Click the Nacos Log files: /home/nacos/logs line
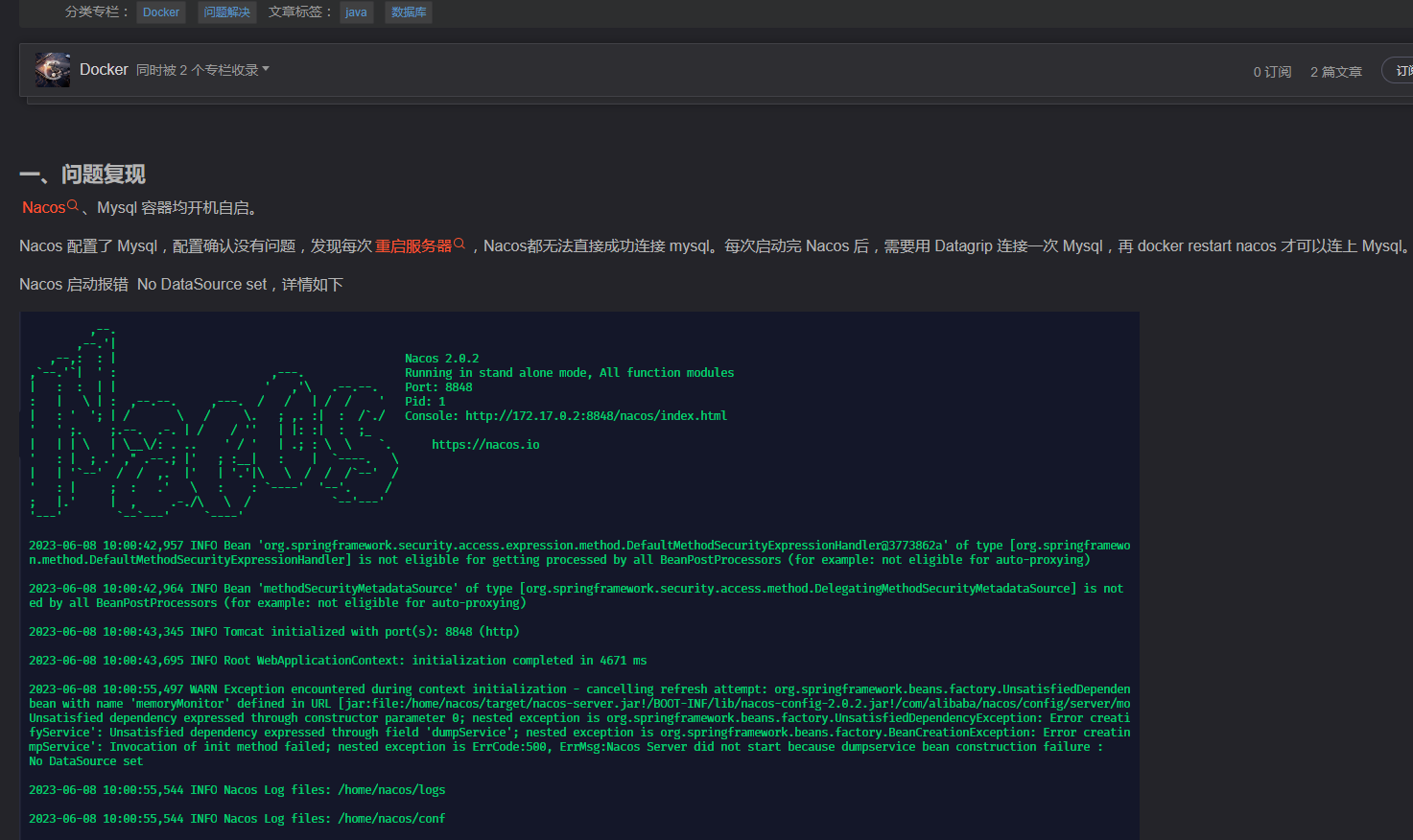Viewport: 1413px width, 840px height. point(237,790)
